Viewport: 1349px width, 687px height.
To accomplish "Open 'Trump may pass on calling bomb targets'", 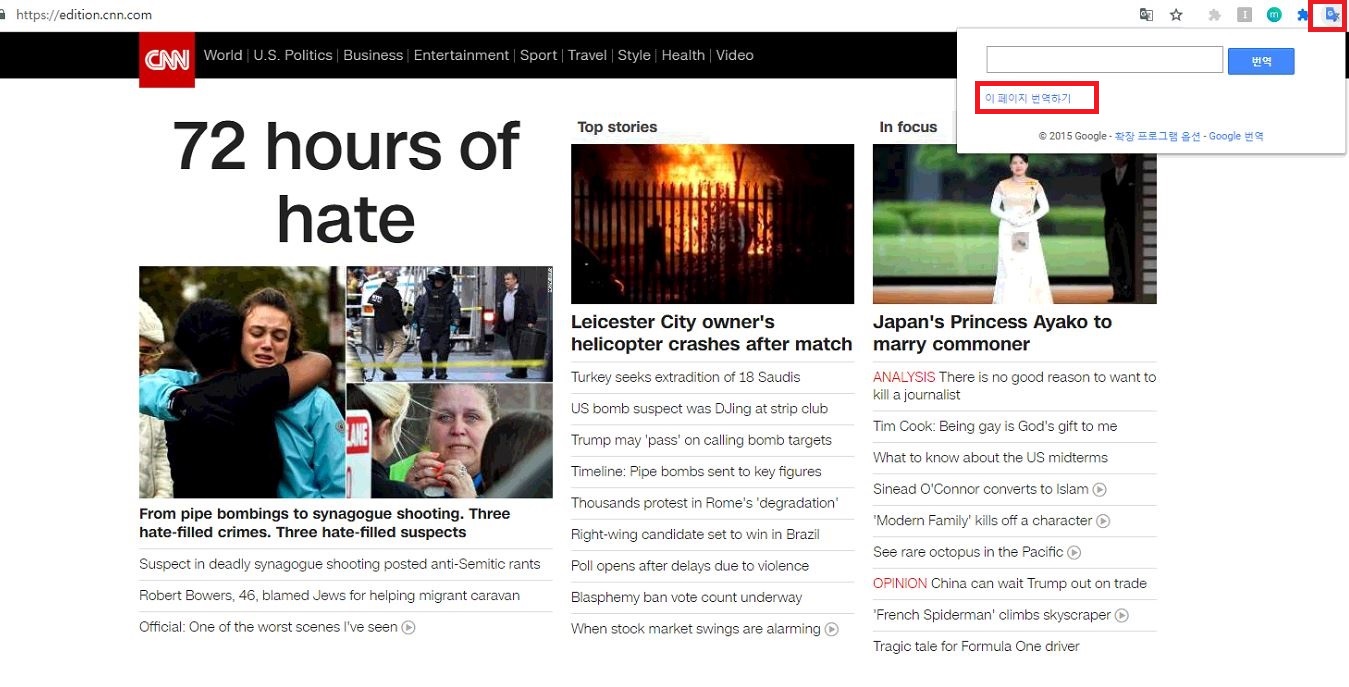I will pyautogui.click(x=702, y=440).
